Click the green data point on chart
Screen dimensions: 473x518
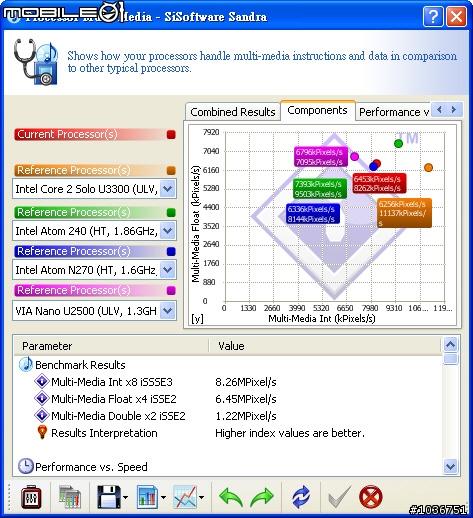398,144
